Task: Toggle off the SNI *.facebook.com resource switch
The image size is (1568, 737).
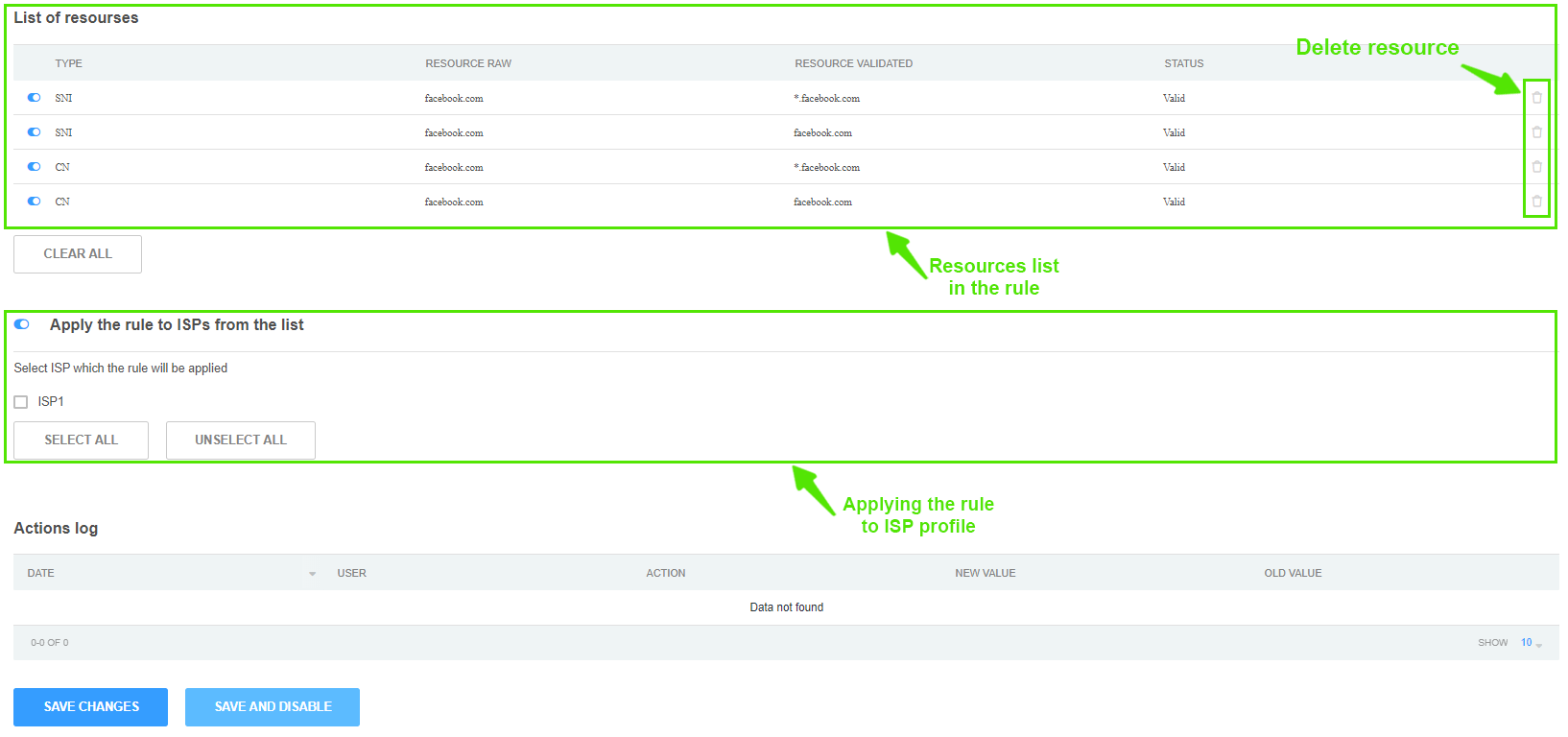Action: pyautogui.click(x=35, y=98)
